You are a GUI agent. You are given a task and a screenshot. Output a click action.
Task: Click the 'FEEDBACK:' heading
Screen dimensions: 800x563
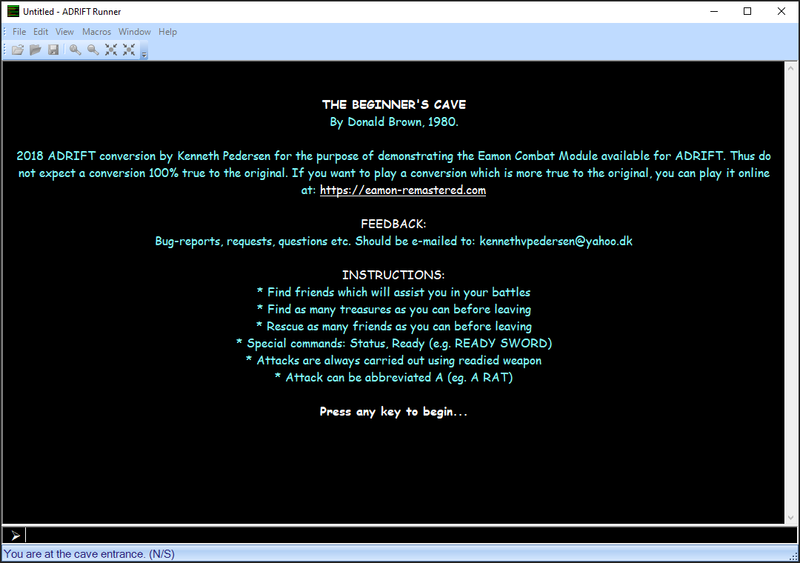pos(393,224)
